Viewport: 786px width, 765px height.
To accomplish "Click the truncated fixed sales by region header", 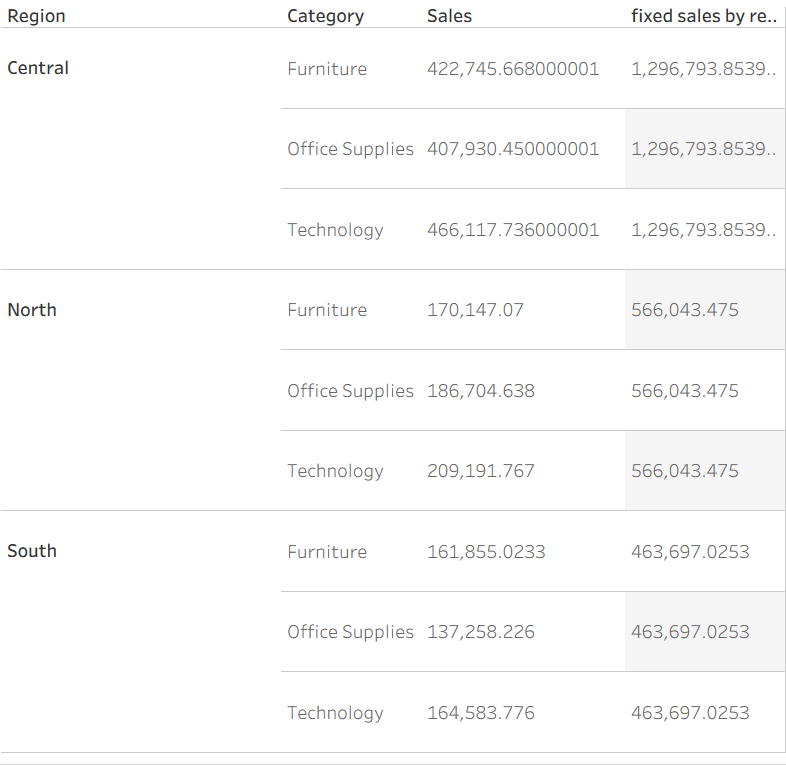I will tap(704, 16).
